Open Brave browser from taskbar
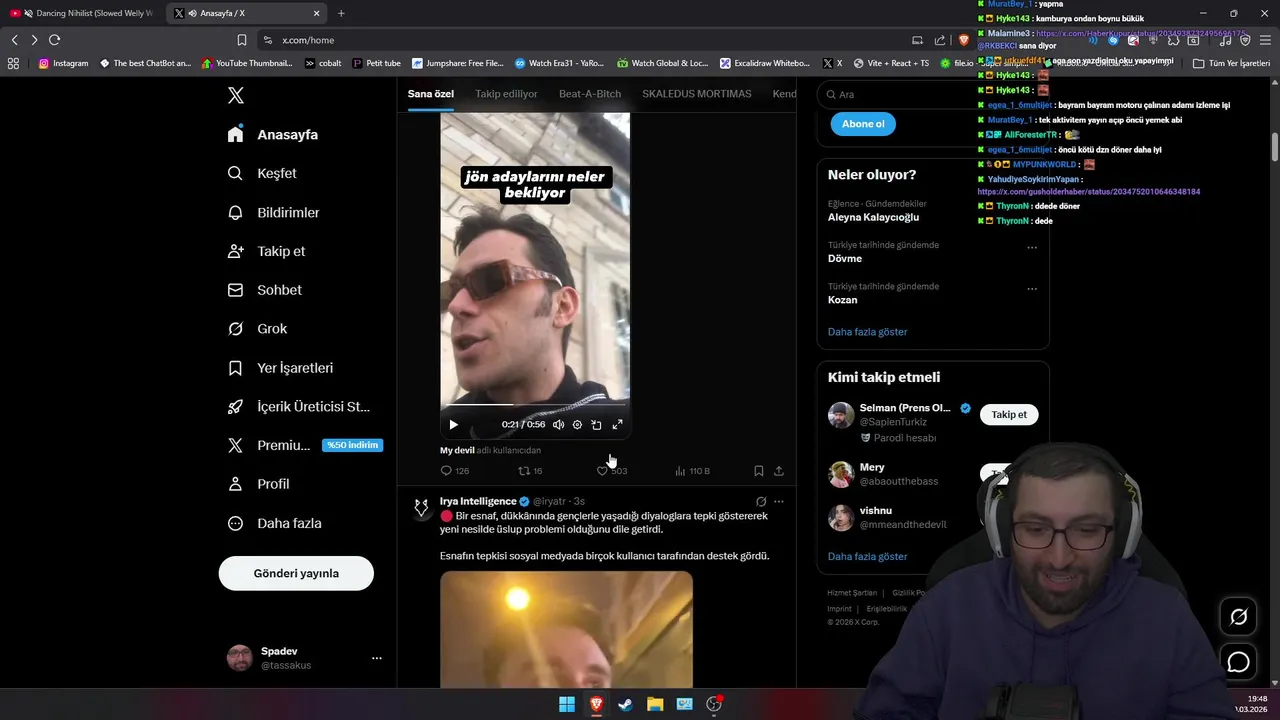The height and width of the screenshot is (720, 1280). point(596,704)
